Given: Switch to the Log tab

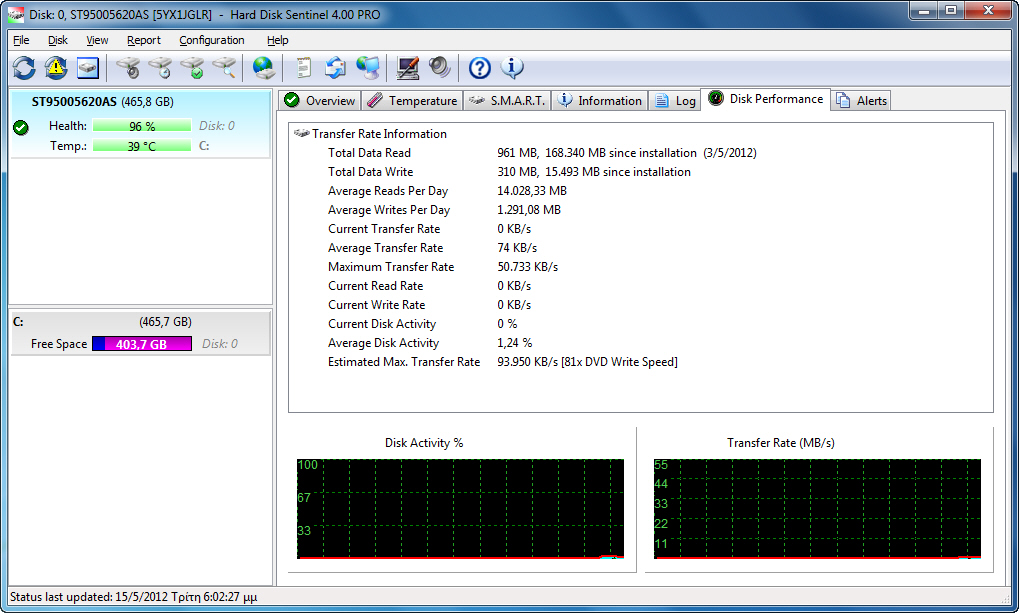Looking at the screenshot, I should tap(675, 101).
